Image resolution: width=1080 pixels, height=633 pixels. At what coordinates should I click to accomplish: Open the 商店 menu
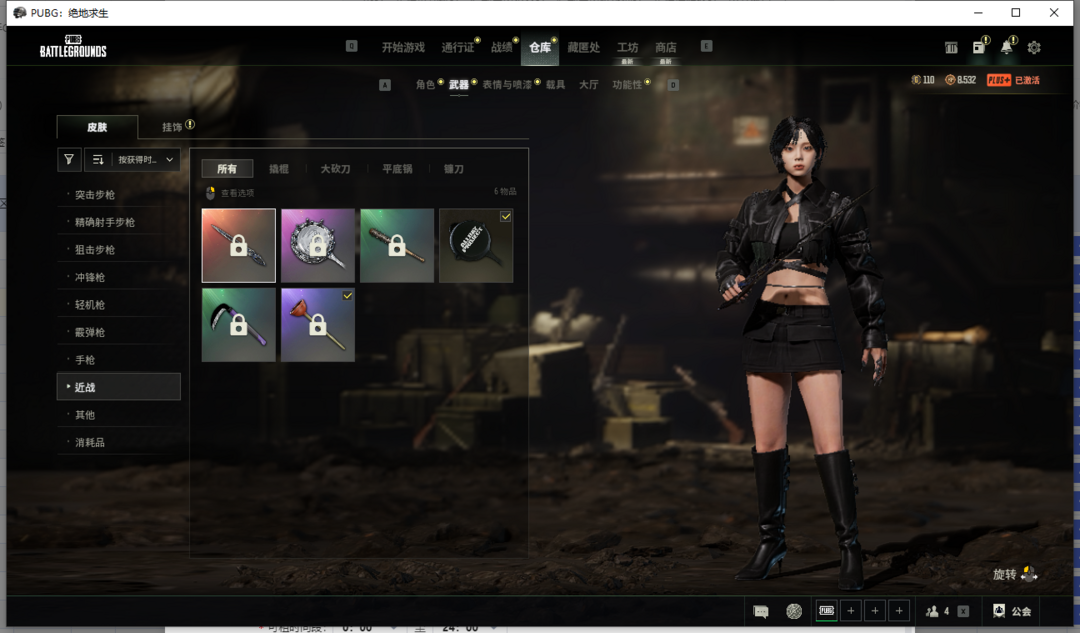point(666,48)
